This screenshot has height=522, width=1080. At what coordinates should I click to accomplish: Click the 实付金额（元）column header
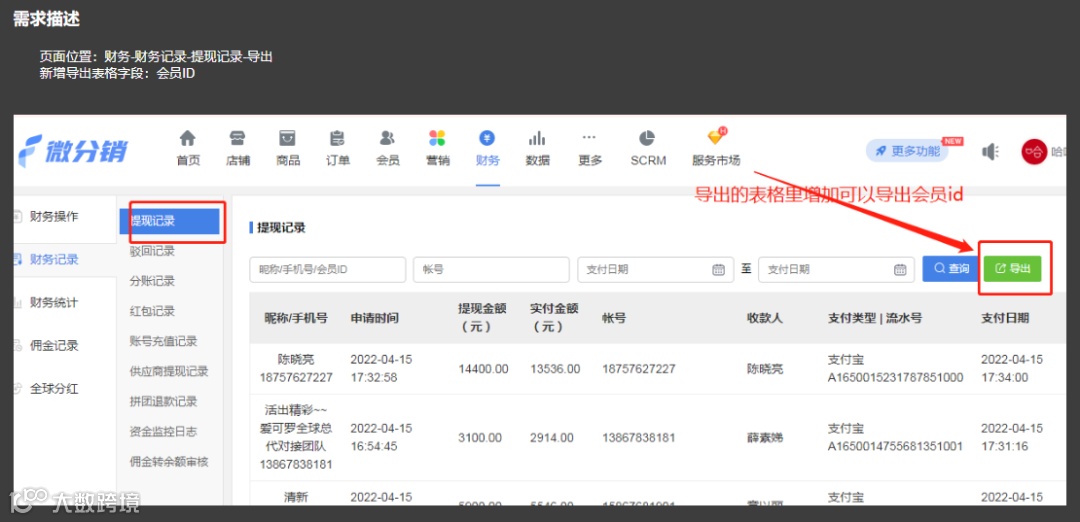(554, 317)
